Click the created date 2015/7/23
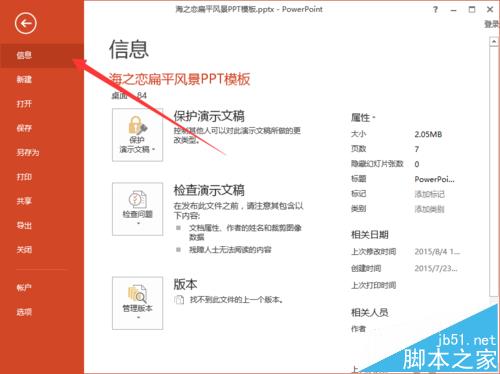Screen dimensions: 500x374 (x=436, y=268)
